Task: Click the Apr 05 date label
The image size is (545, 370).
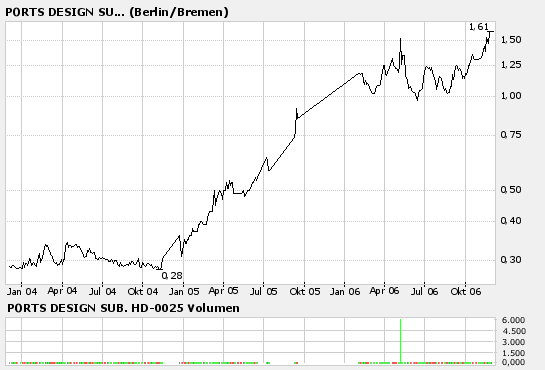Action: pyautogui.click(x=223, y=291)
